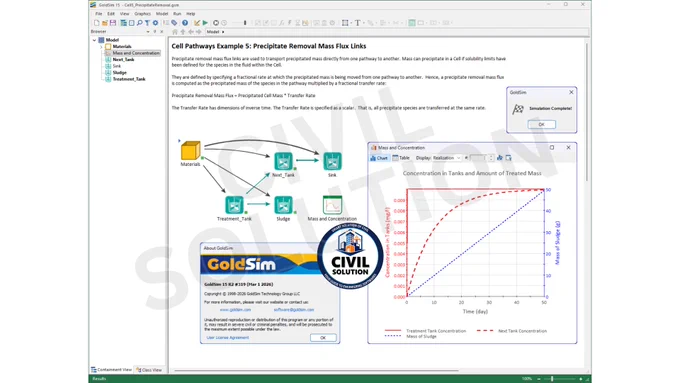This screenshot has height=383, width=680.
Task: Click the back navigation arrow
Action: 191,32
